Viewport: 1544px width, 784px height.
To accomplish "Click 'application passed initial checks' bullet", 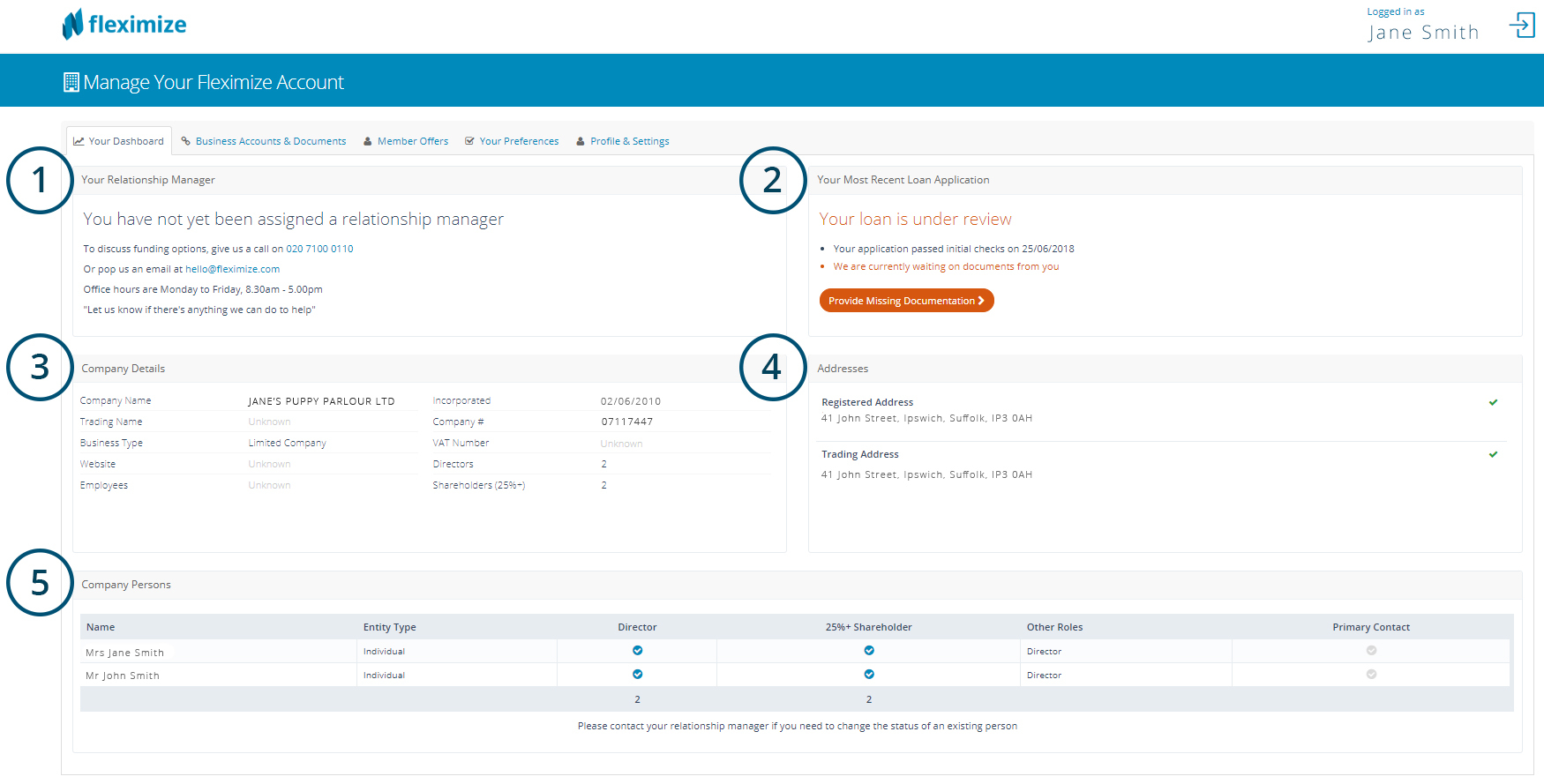I will click(954, 249).
